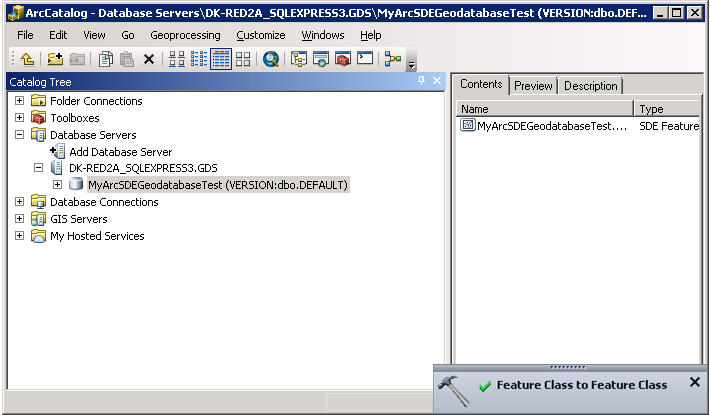Collapse the Database Servers node

tap(20, 135)
